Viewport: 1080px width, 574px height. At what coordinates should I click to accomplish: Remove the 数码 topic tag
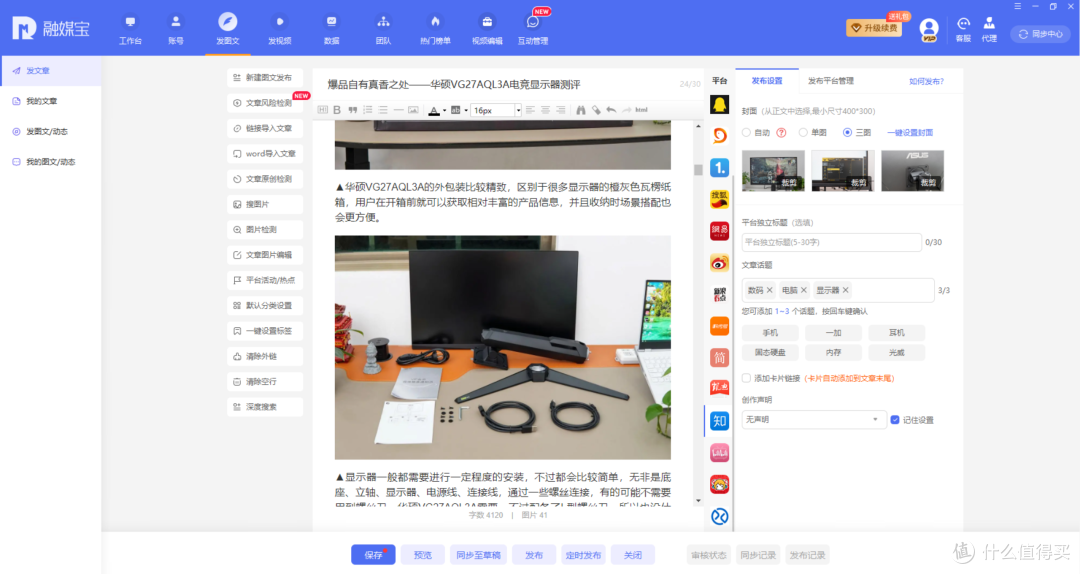[x=769, y=290]
